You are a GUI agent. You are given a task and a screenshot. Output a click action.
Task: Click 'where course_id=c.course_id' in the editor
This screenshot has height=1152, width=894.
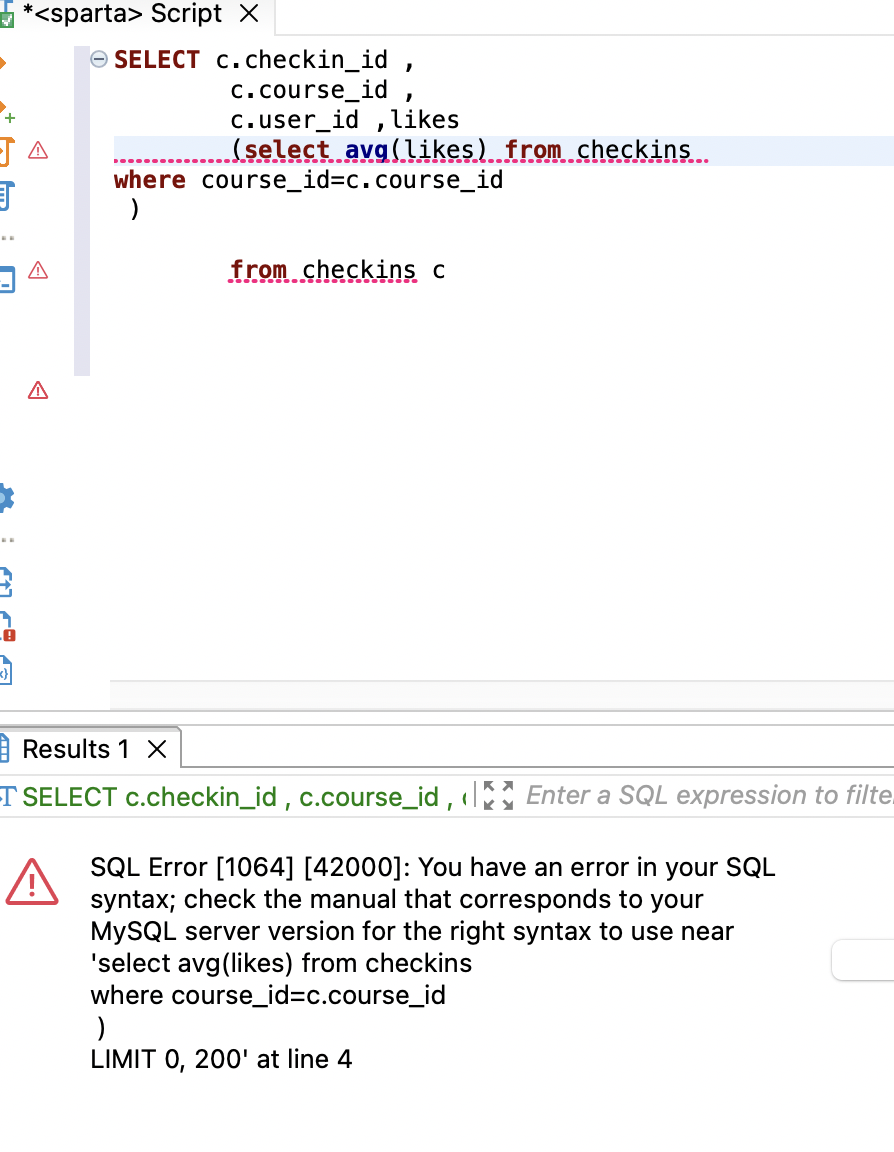coord(309,180)
